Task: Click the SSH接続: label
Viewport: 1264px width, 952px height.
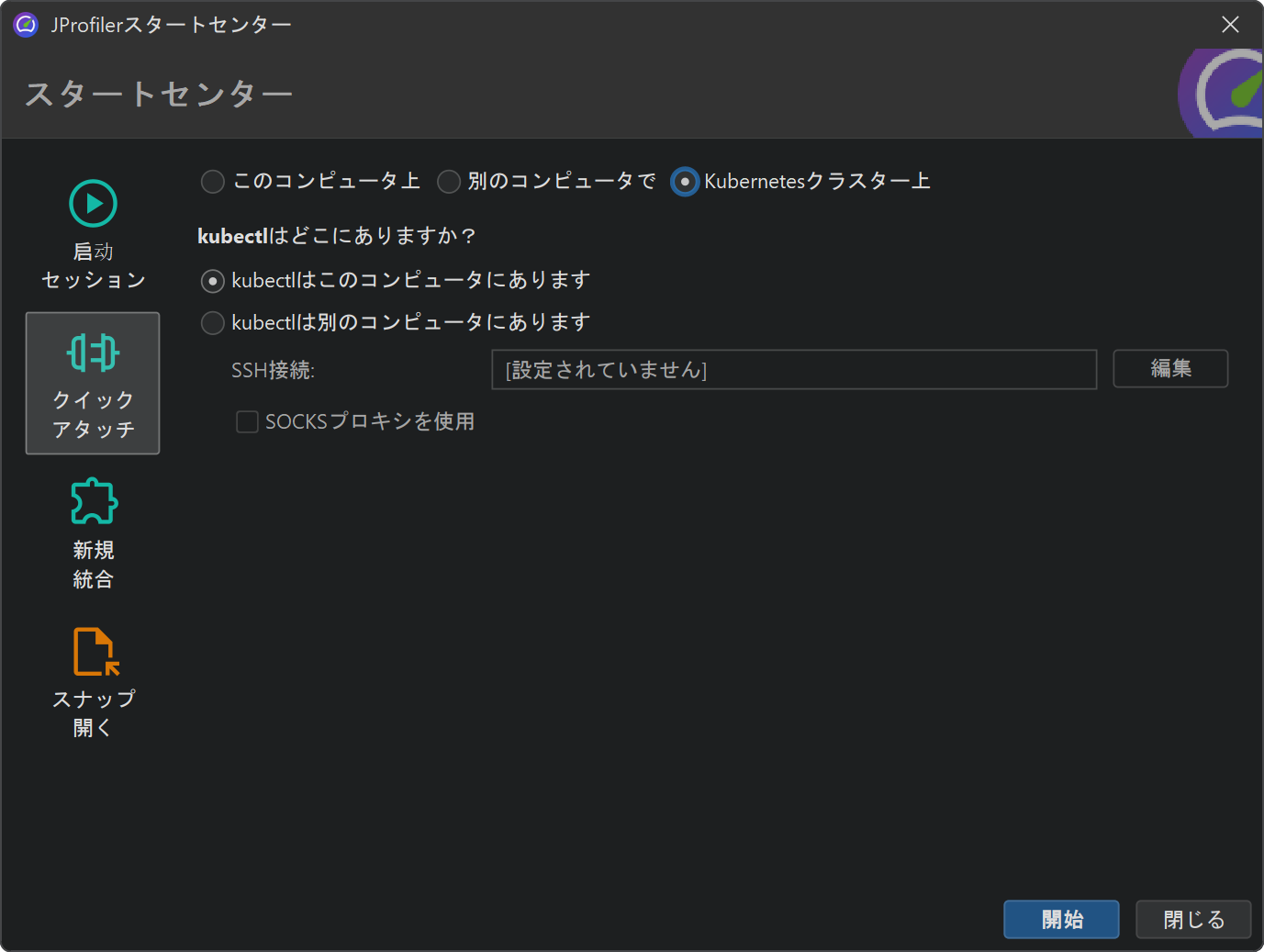Action: 273,370
